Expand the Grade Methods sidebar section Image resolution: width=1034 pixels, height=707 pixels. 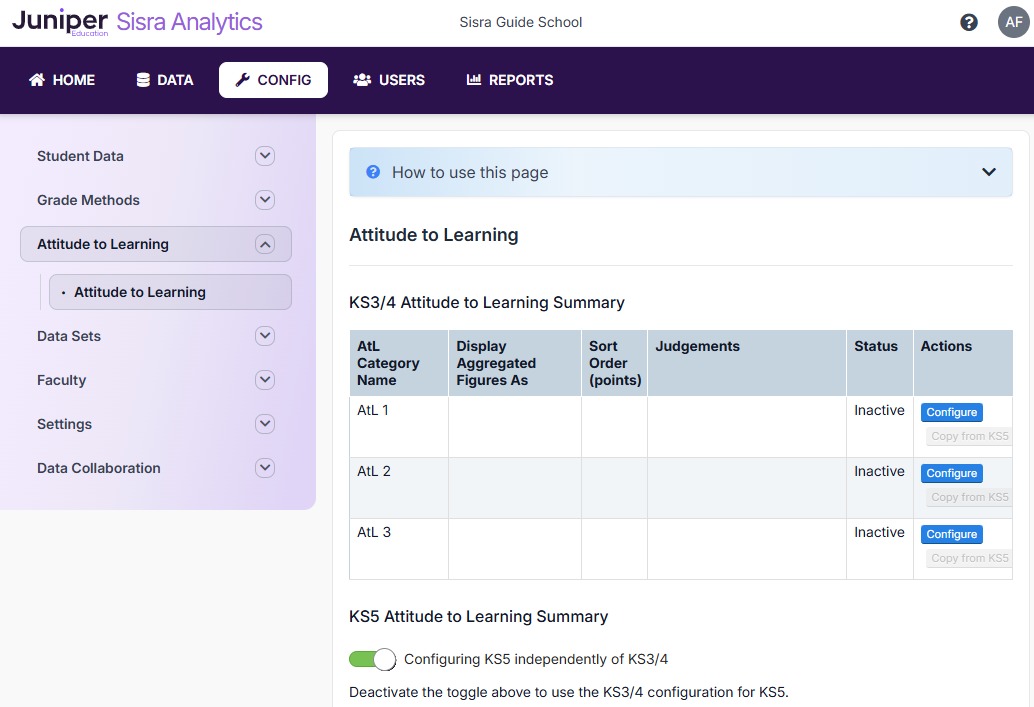(264, 200)
